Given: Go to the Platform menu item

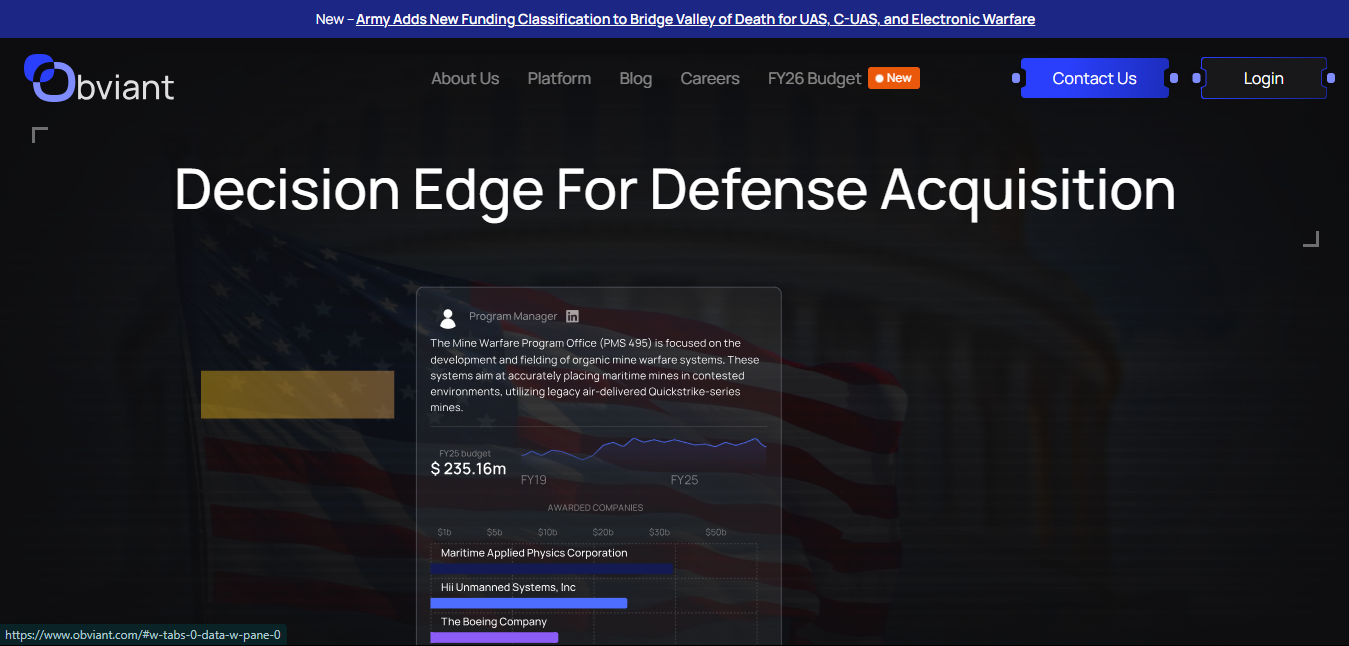Looking at the screenshot, I should tap(559, 78).
